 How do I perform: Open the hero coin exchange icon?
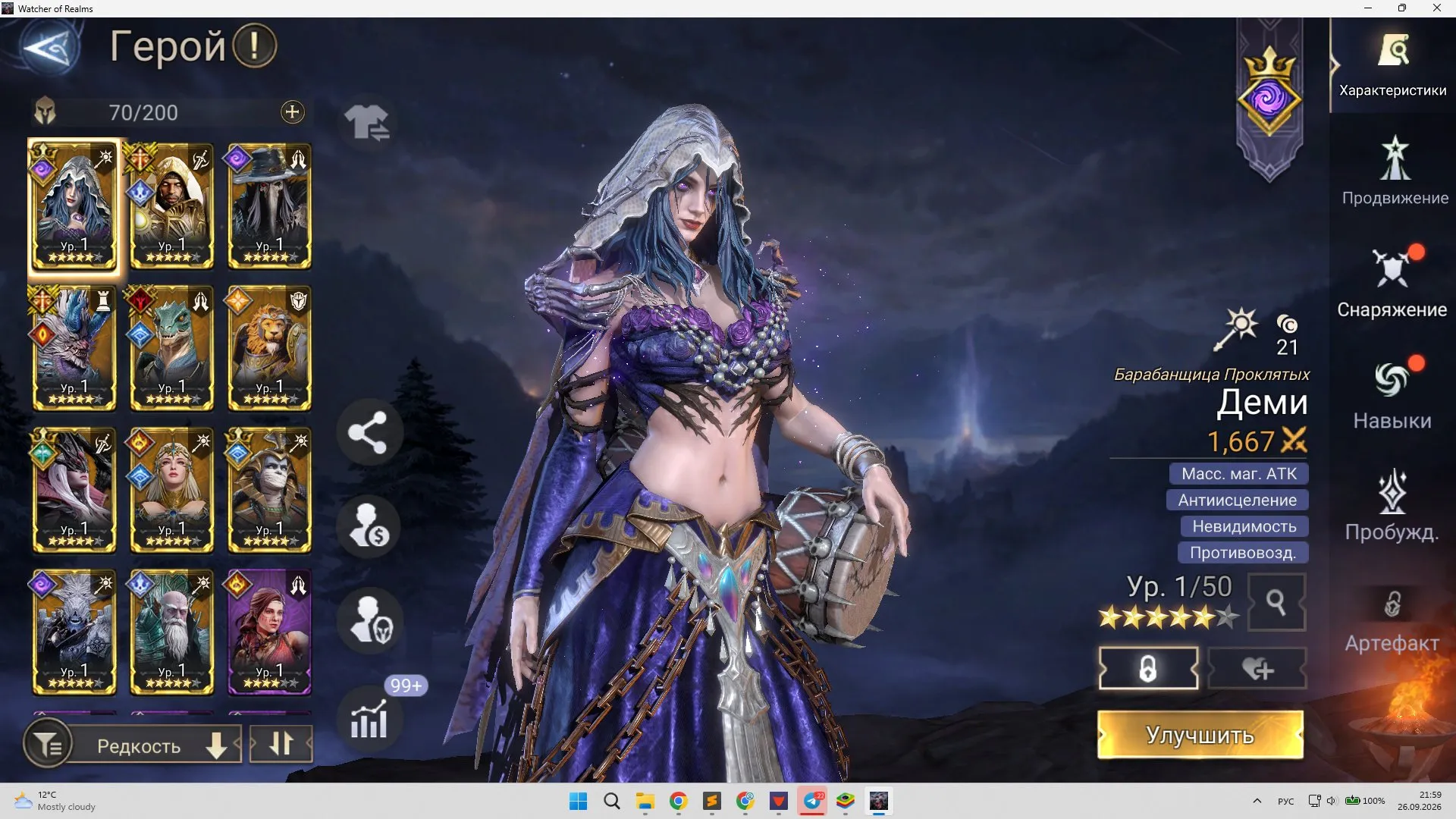click(x=369, y=526)
